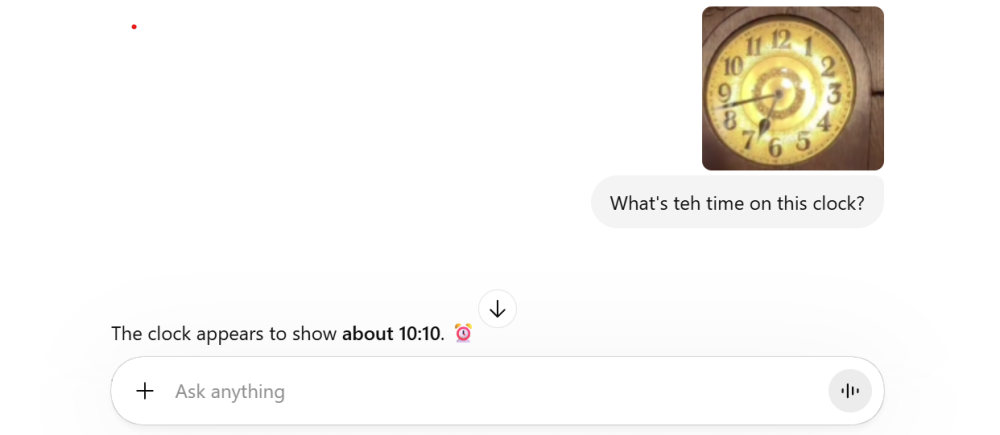Click the "What's teh time" message bubble

(737, 203)
